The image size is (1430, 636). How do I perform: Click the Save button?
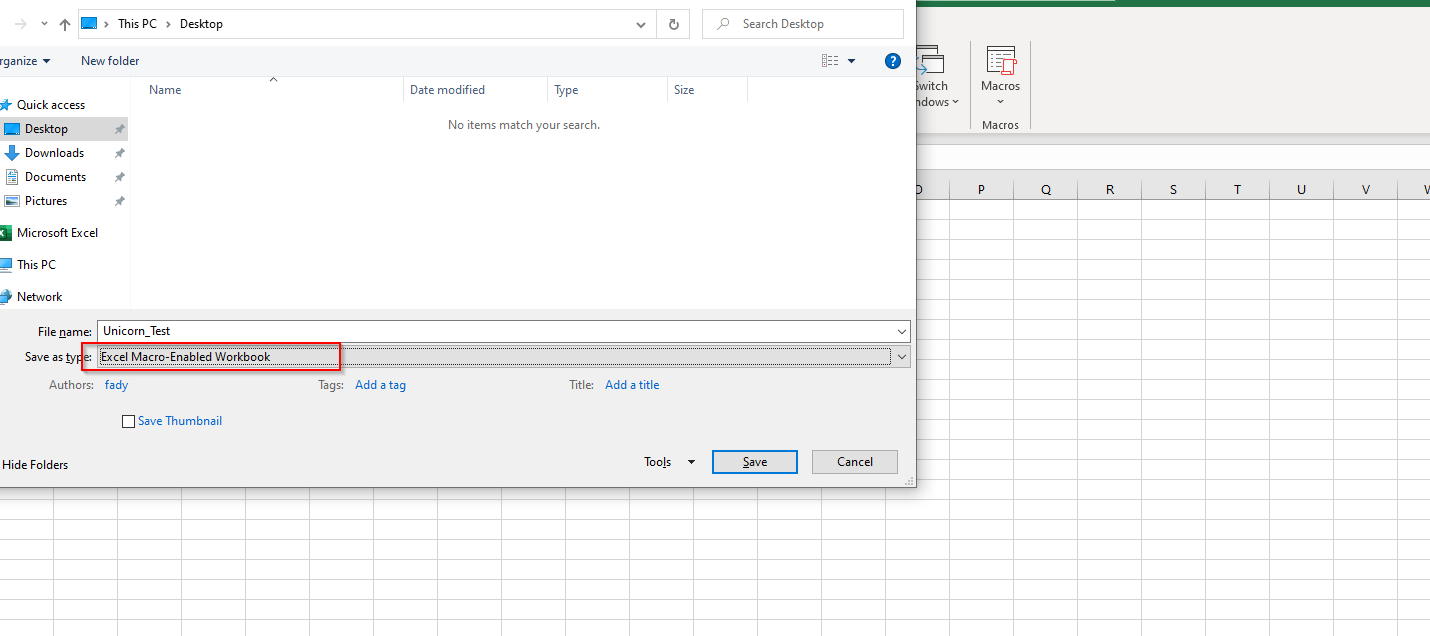pos(754,462)
